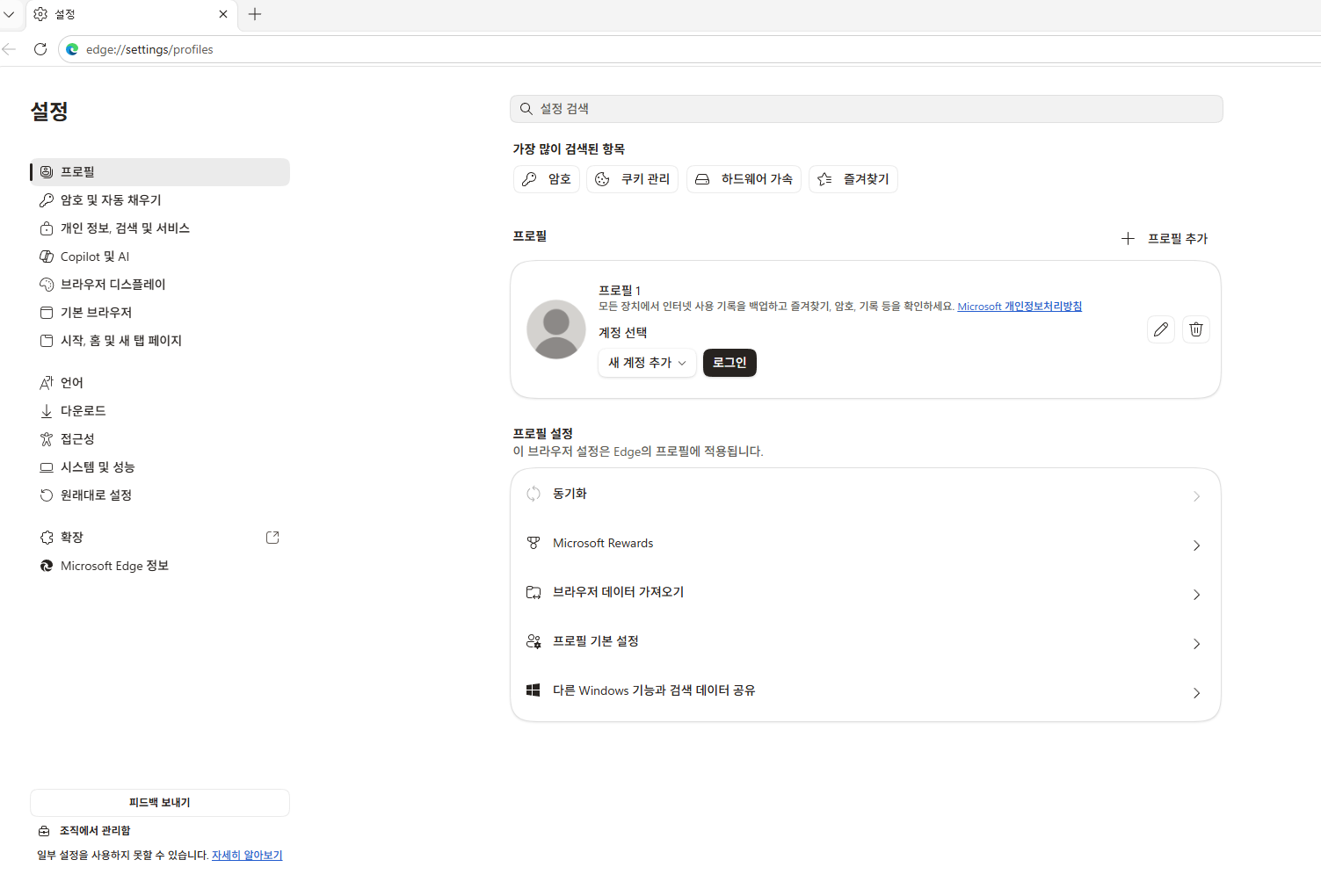This screenshot has width=1321, height=896.
Task: Click the 원래대로 설정 reset icon
Action: (47, 495)
